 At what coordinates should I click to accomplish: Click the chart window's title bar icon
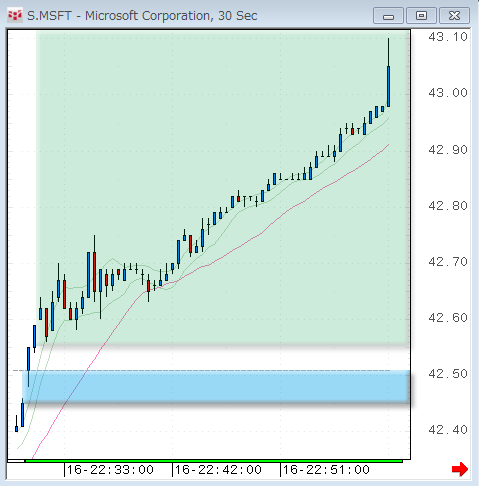(x=15, y=16)
